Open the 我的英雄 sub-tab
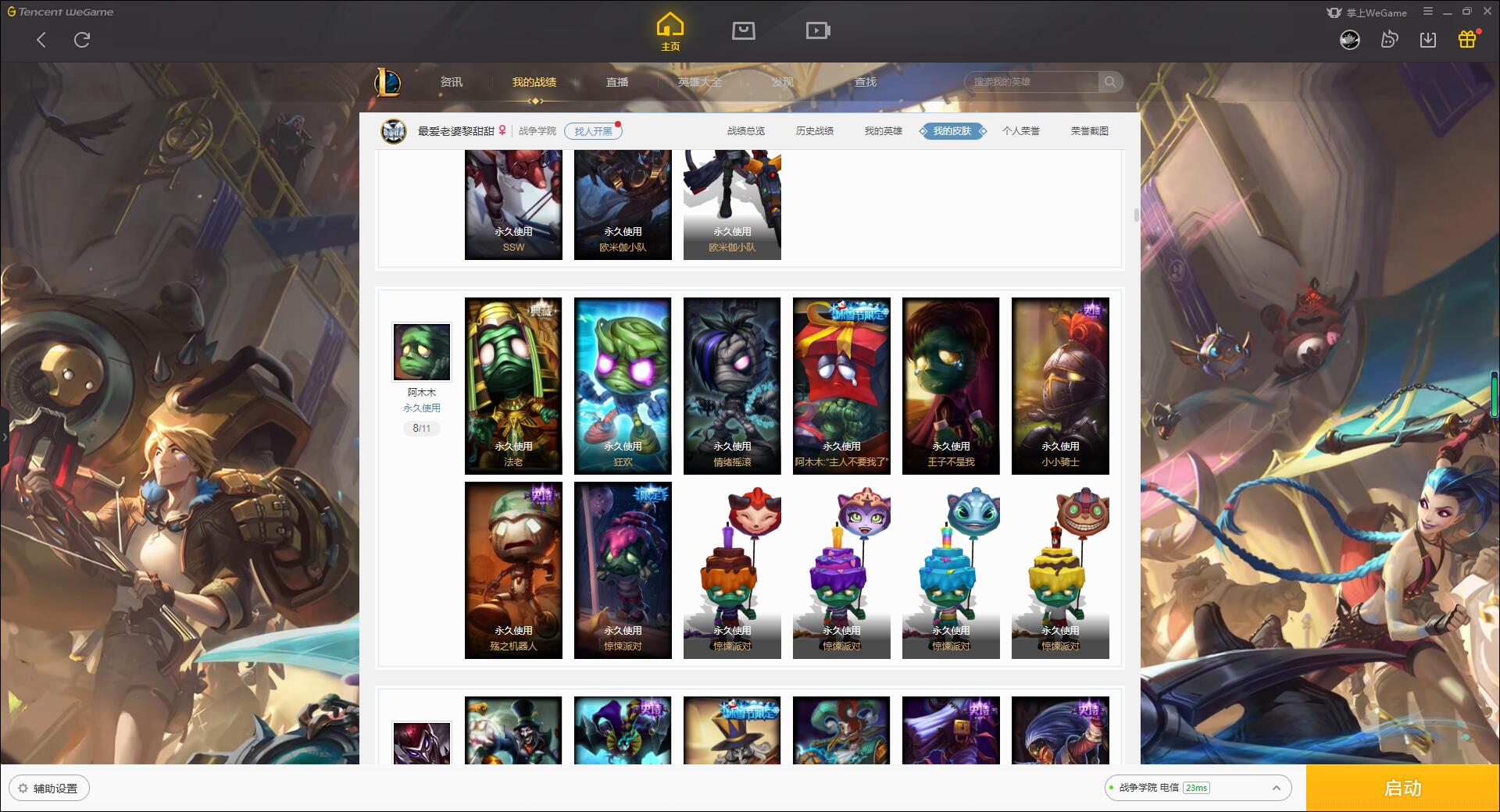This screenshot has height=812, width=1500. [884, 131]
